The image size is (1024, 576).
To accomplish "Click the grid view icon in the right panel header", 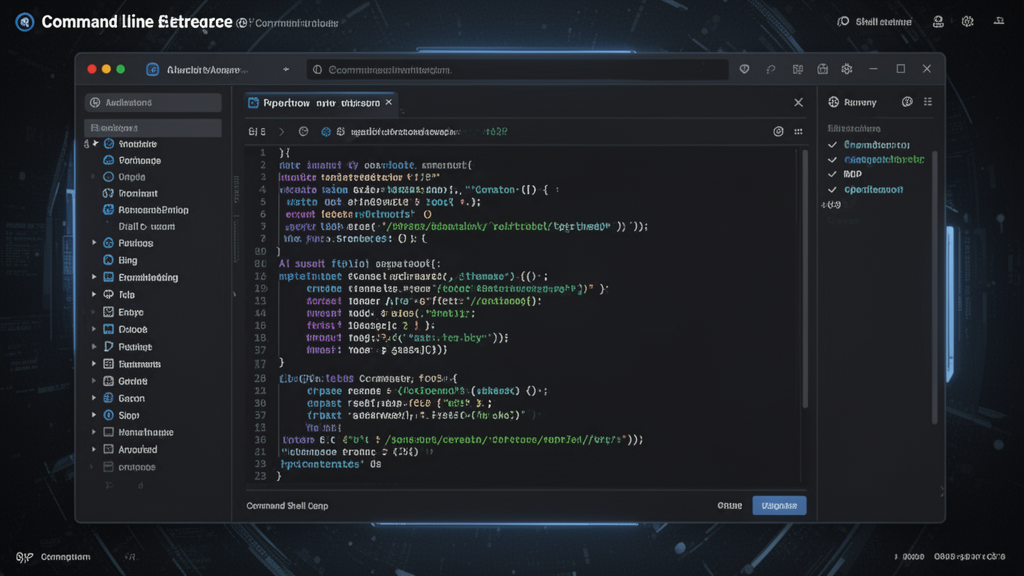I will (928, 103).
